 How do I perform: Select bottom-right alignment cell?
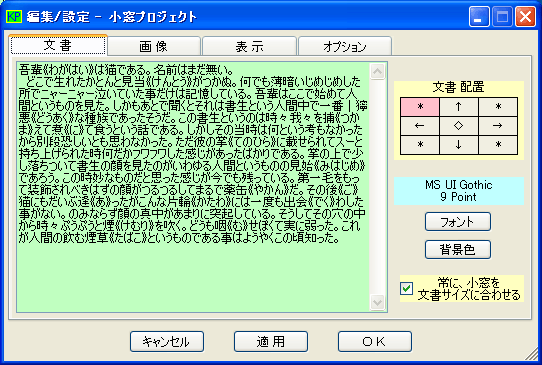(x=498, y=144)
